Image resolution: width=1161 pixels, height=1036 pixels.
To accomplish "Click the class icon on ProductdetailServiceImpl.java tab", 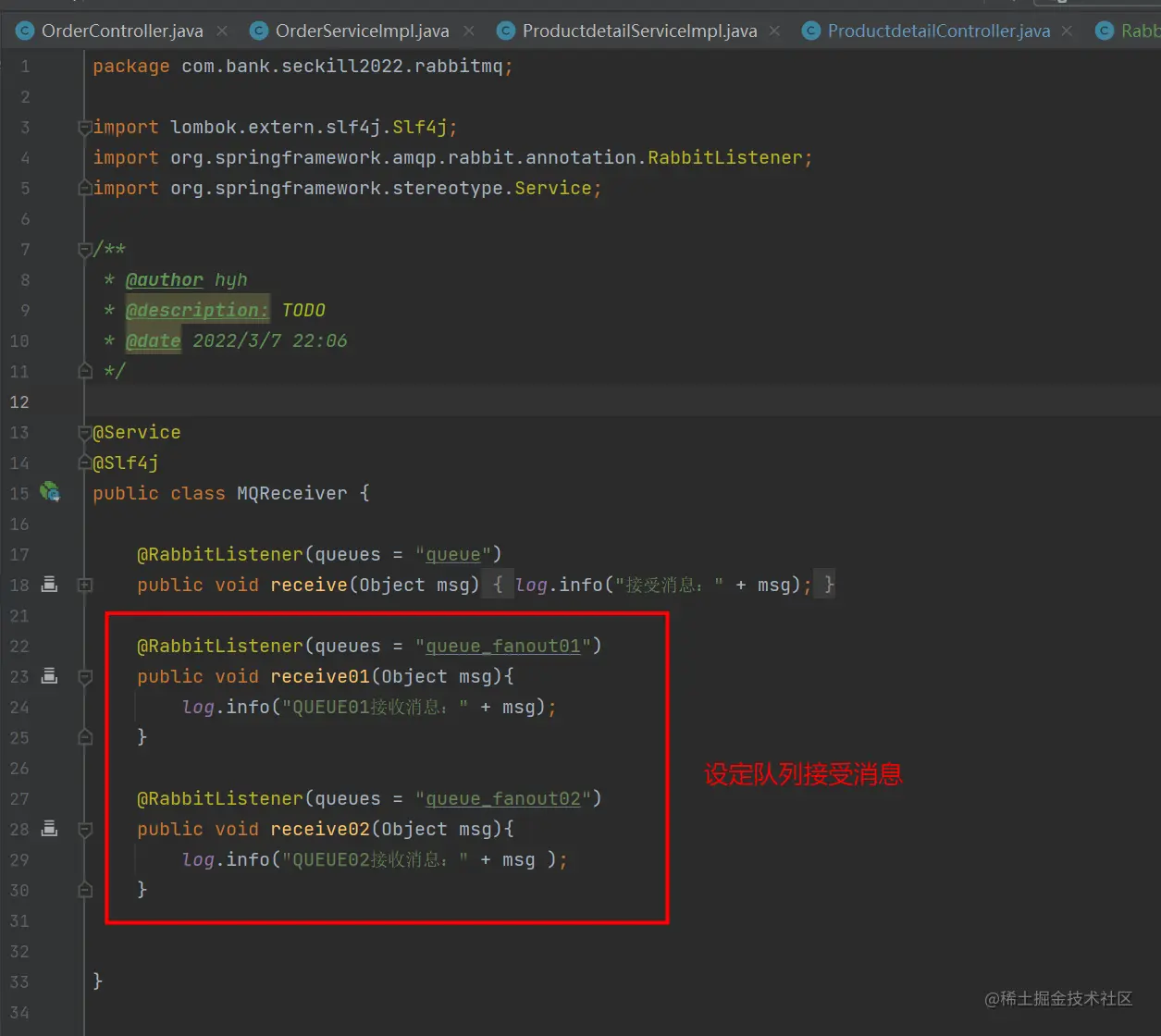I will [506, 31].
